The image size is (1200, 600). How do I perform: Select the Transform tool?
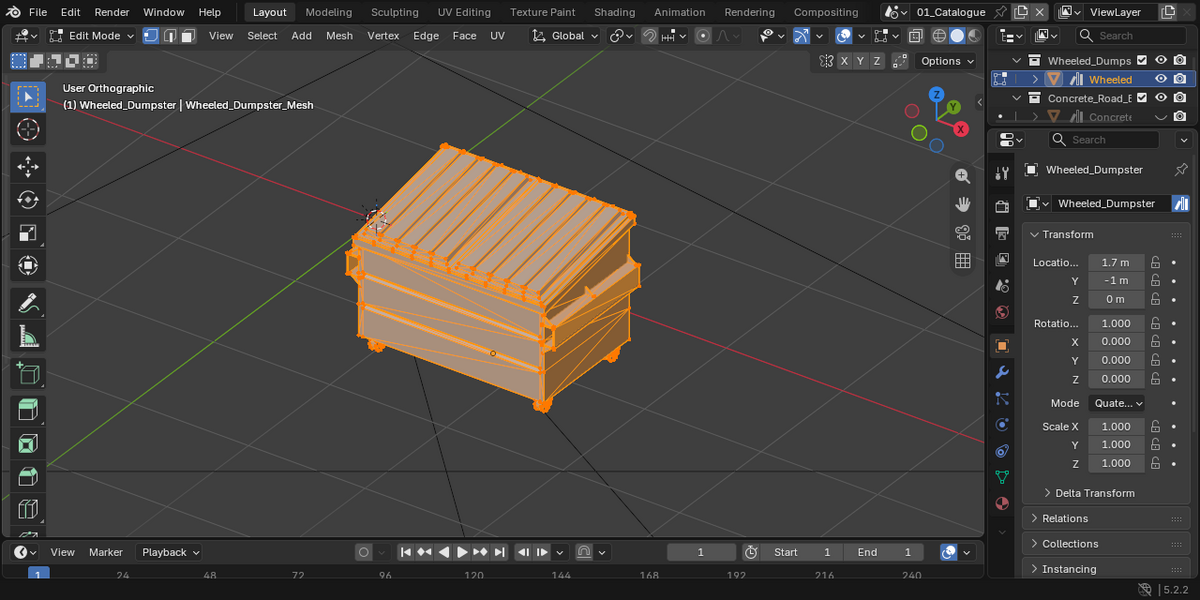[28, 266]
